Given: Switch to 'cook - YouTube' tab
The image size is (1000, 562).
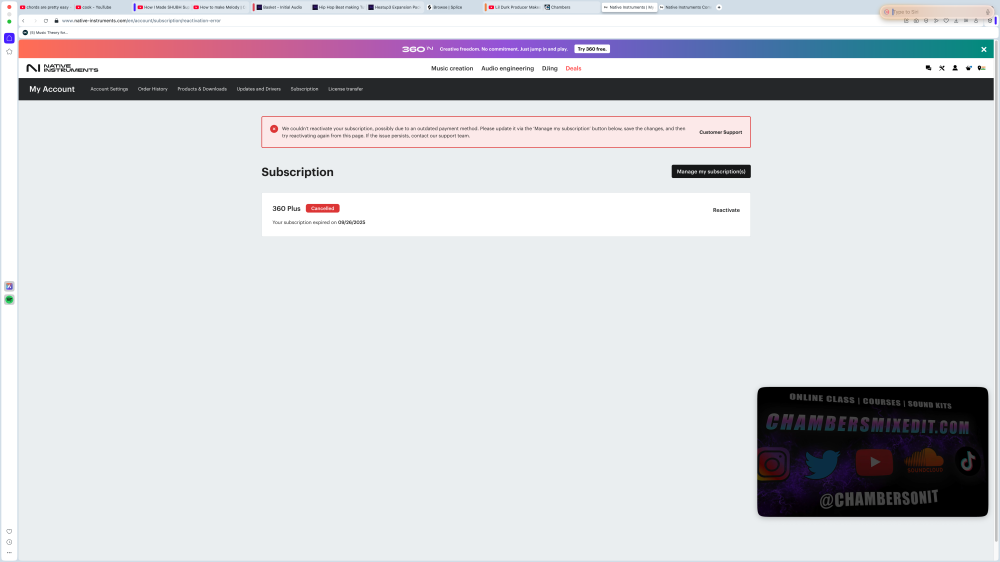Looking at the screenshot, I should [102, 7].
